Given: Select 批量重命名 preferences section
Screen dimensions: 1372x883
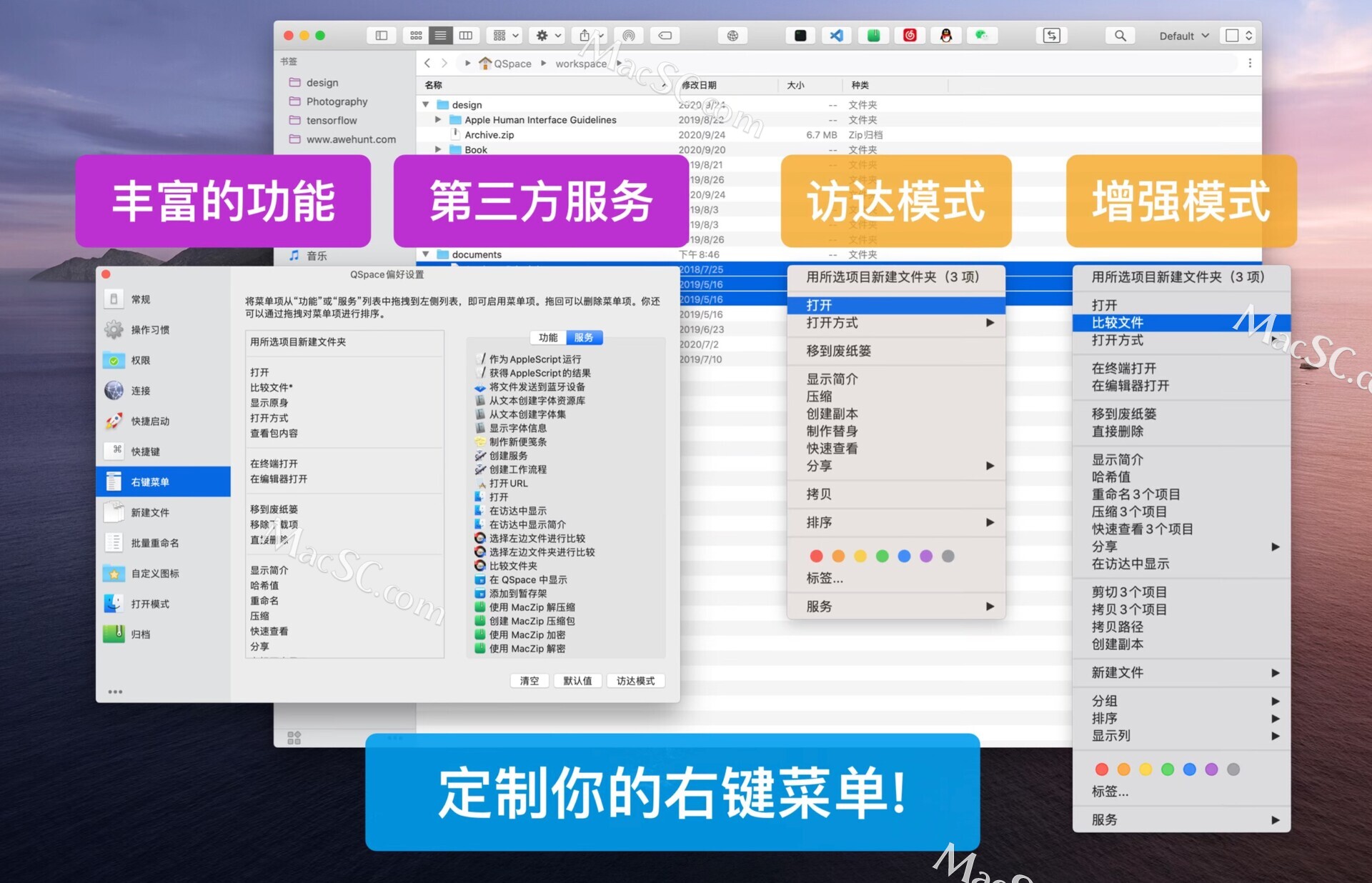Looking at the screenshot, I should (x=164, y=543).
